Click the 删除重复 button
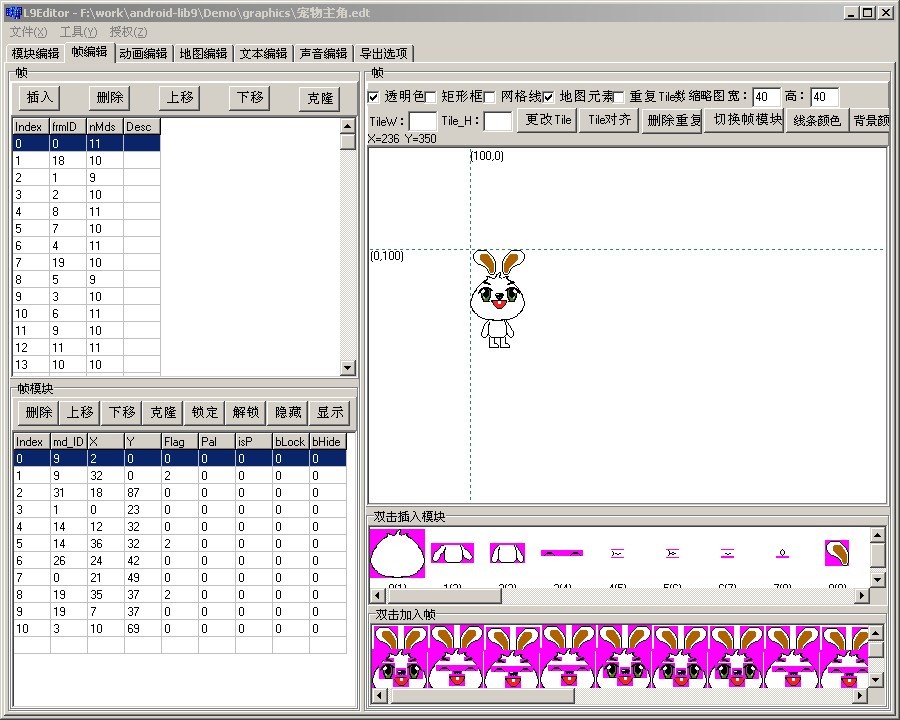Image resolution: width=900 pixels, height=720 pixels. (673, 121)
